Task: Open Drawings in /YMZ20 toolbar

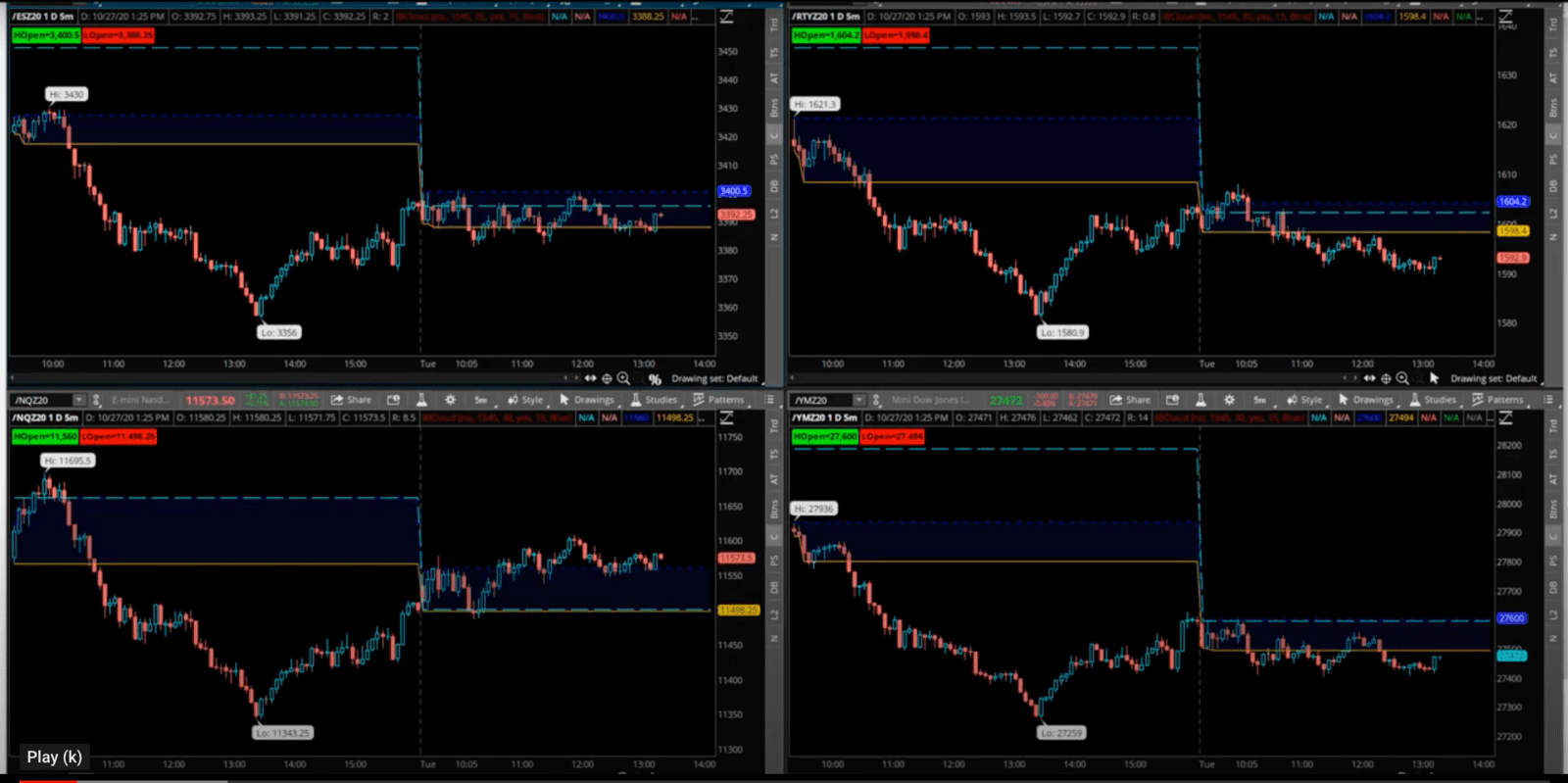Action: point(1366,400)
